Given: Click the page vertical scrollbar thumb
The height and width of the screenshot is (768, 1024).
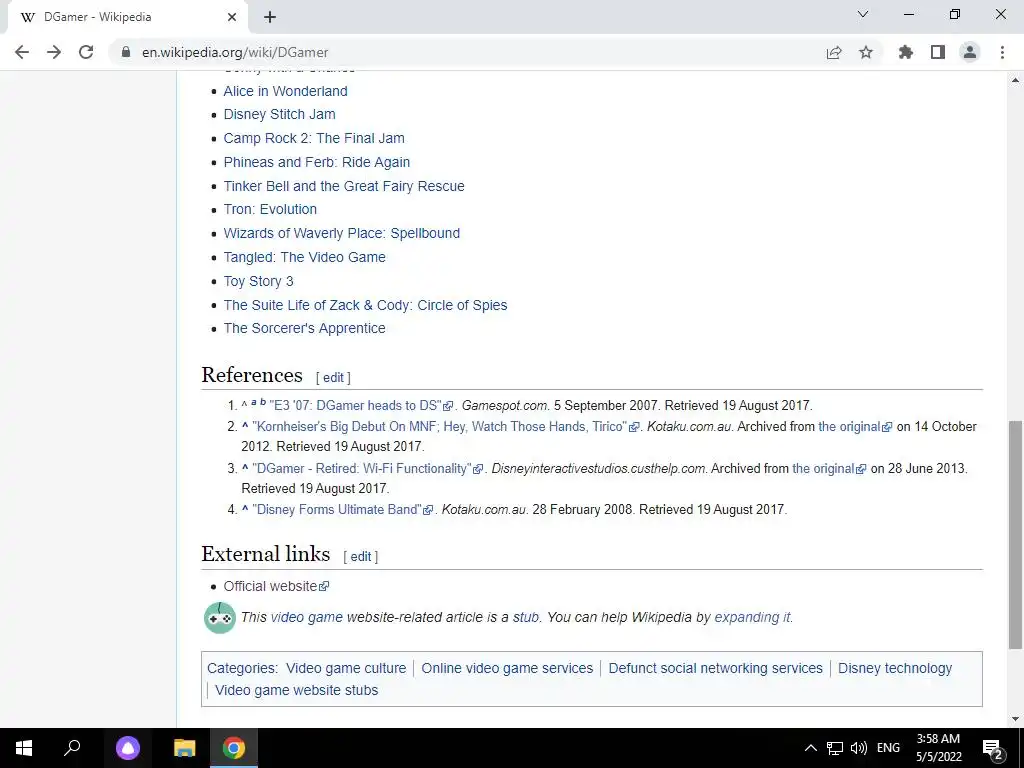Looking at the screenshot, I should pos(1016,536).
